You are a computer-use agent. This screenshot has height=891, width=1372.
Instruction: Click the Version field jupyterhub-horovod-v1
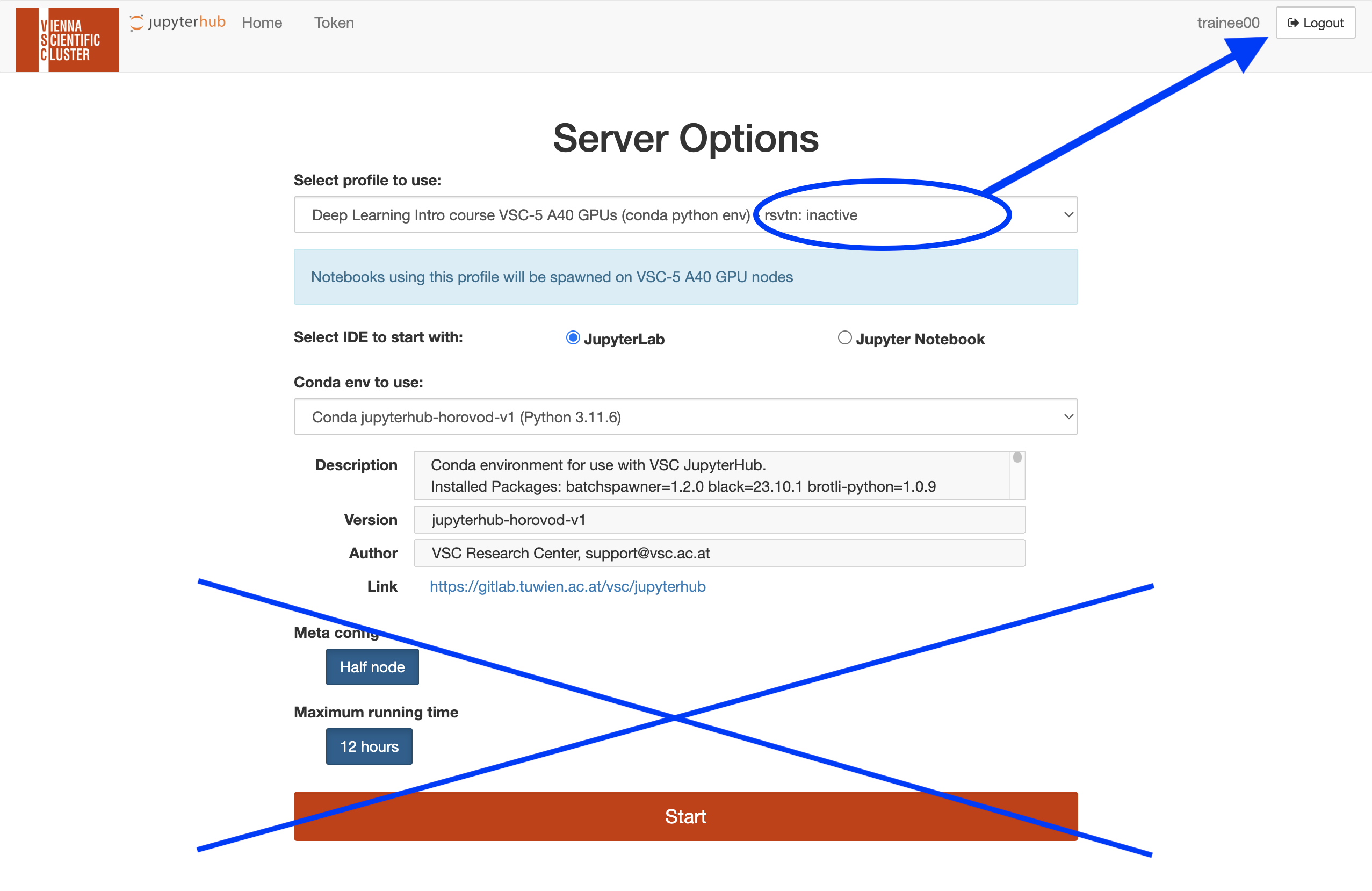[719, 520]
